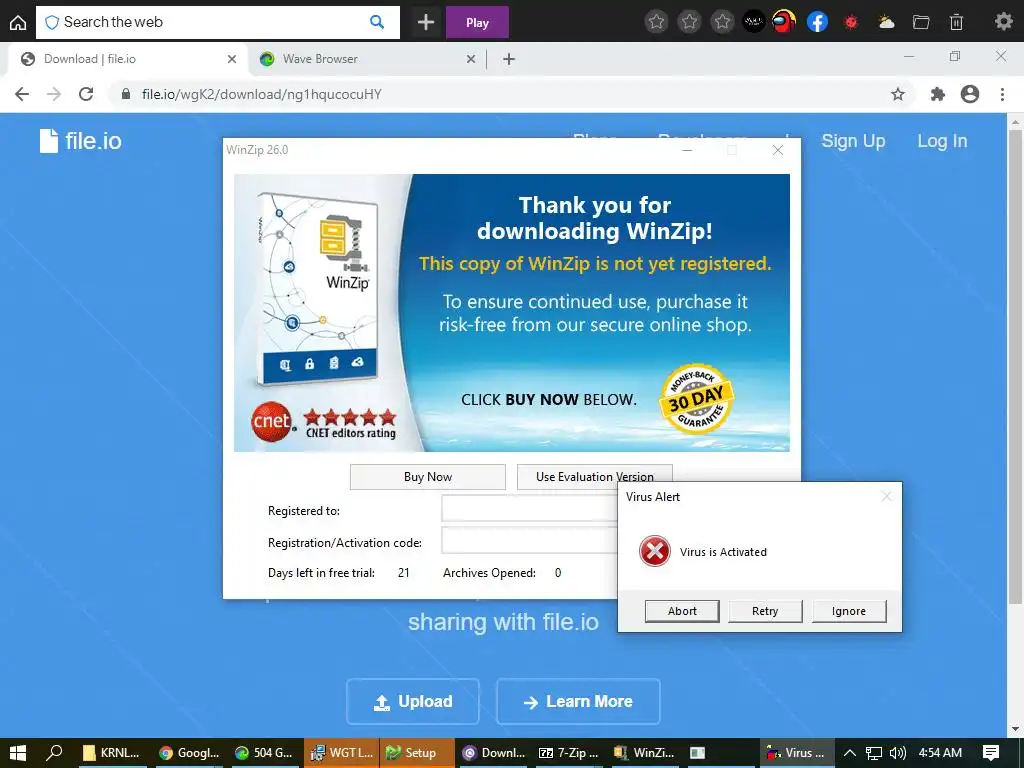The height and width of the screenshot is (768, 1024).
Task: Minimize the WinZip 26.0 window
Action: click(x=687, y=150)
